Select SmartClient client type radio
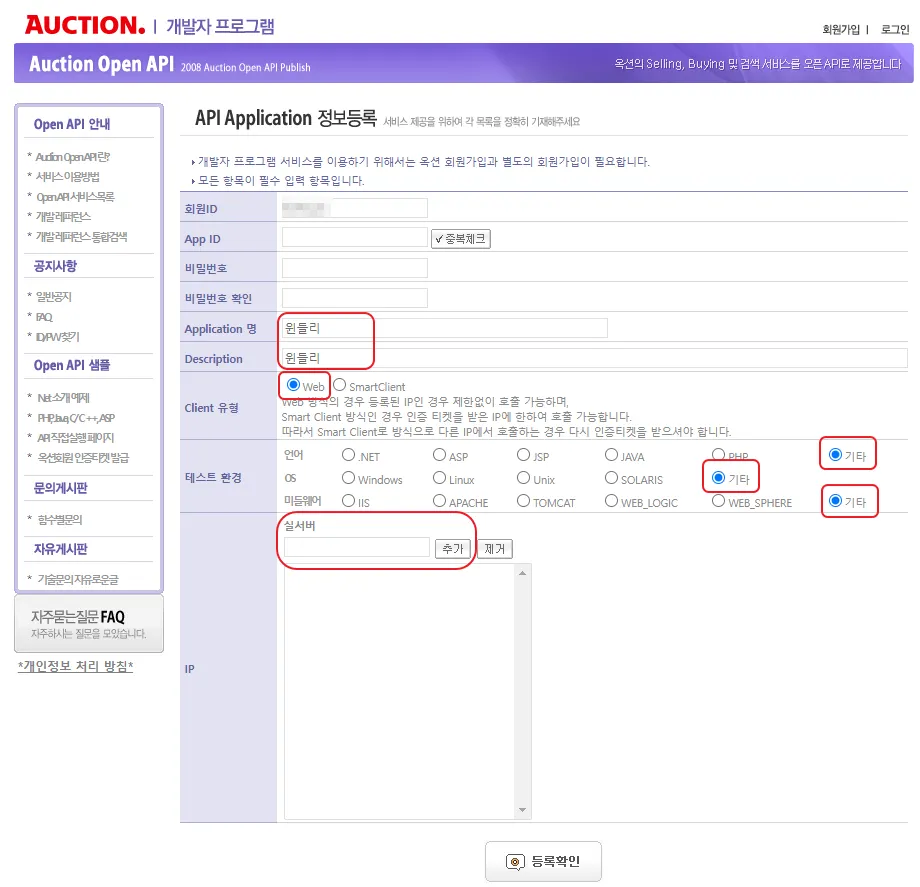 pos(339,385)
